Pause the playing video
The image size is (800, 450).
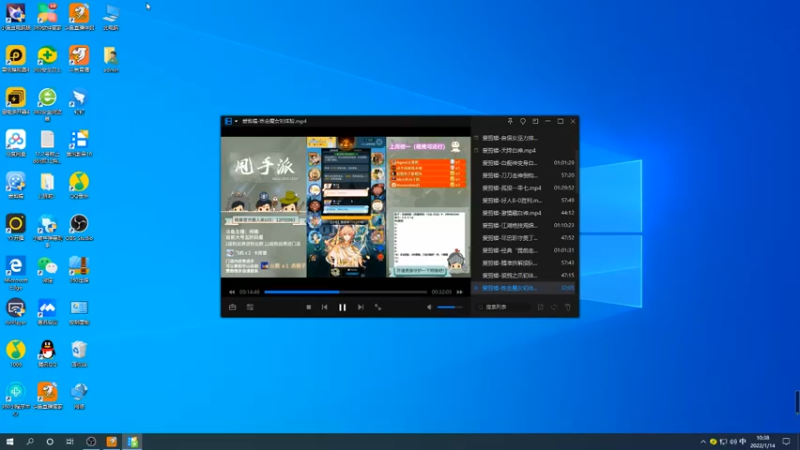(342, 307)
